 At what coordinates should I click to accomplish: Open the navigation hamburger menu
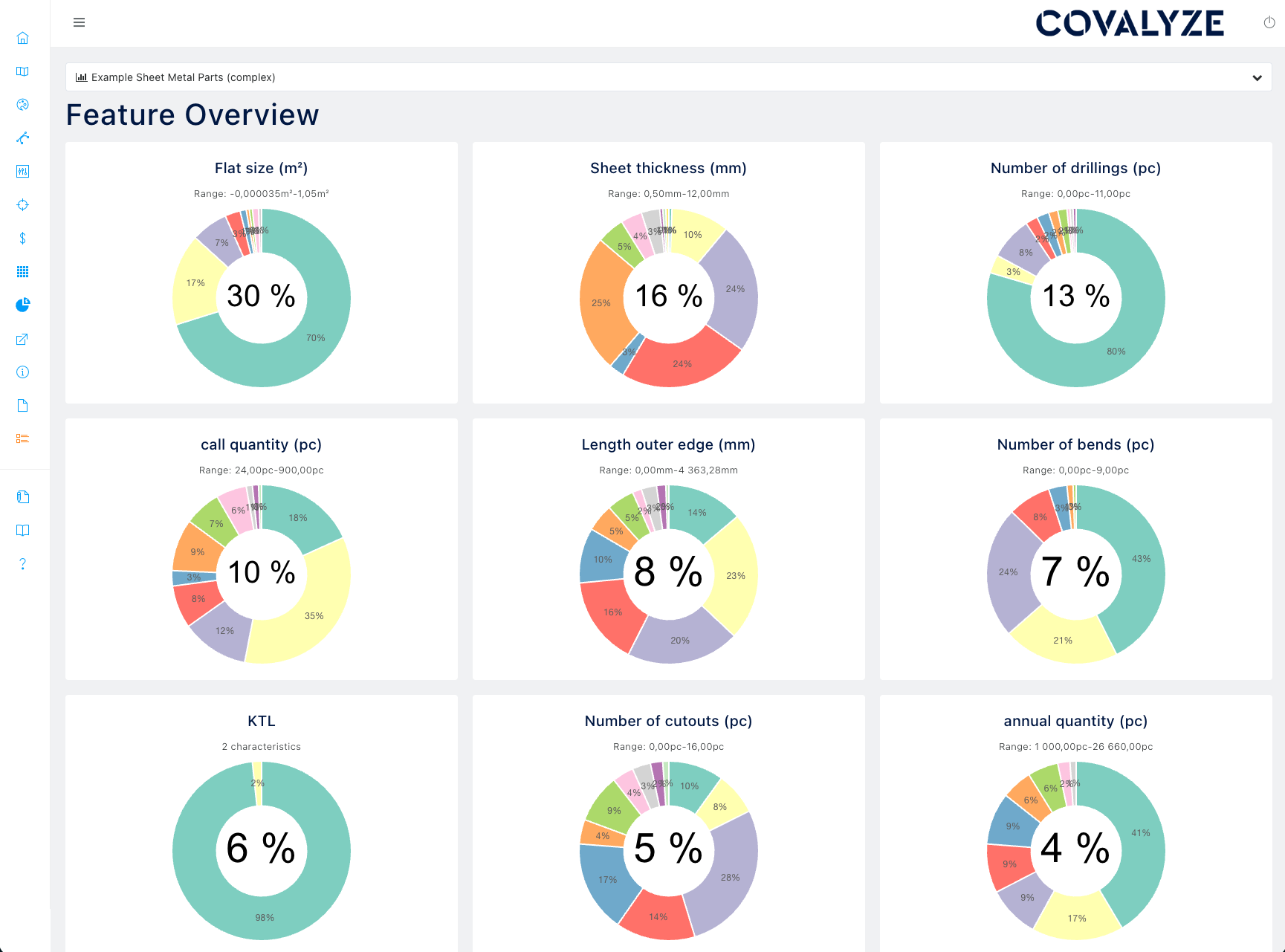[x=79, y=22]
